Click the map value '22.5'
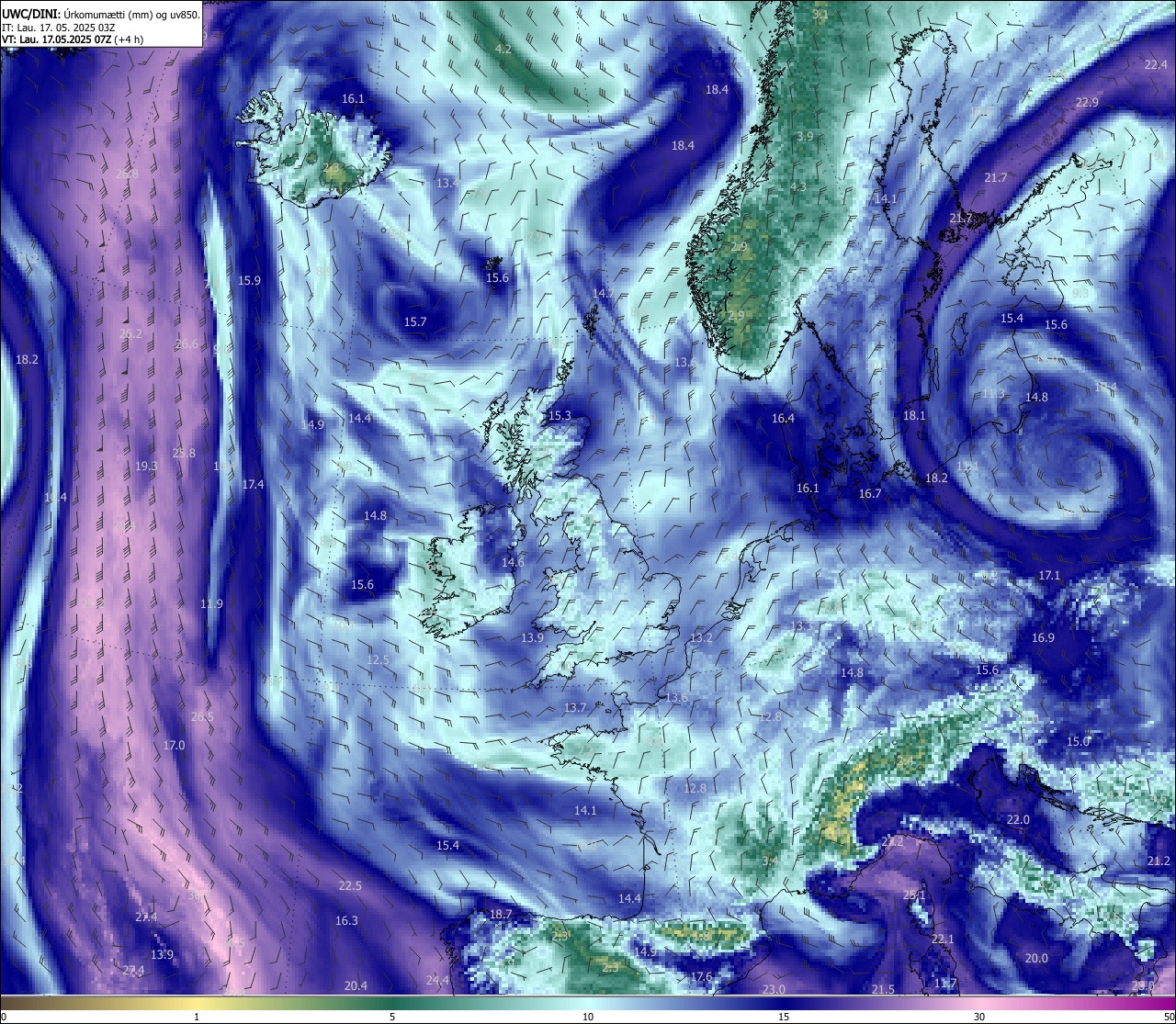The height and width of the screenshot is (1024, 1176). (350, 885)
